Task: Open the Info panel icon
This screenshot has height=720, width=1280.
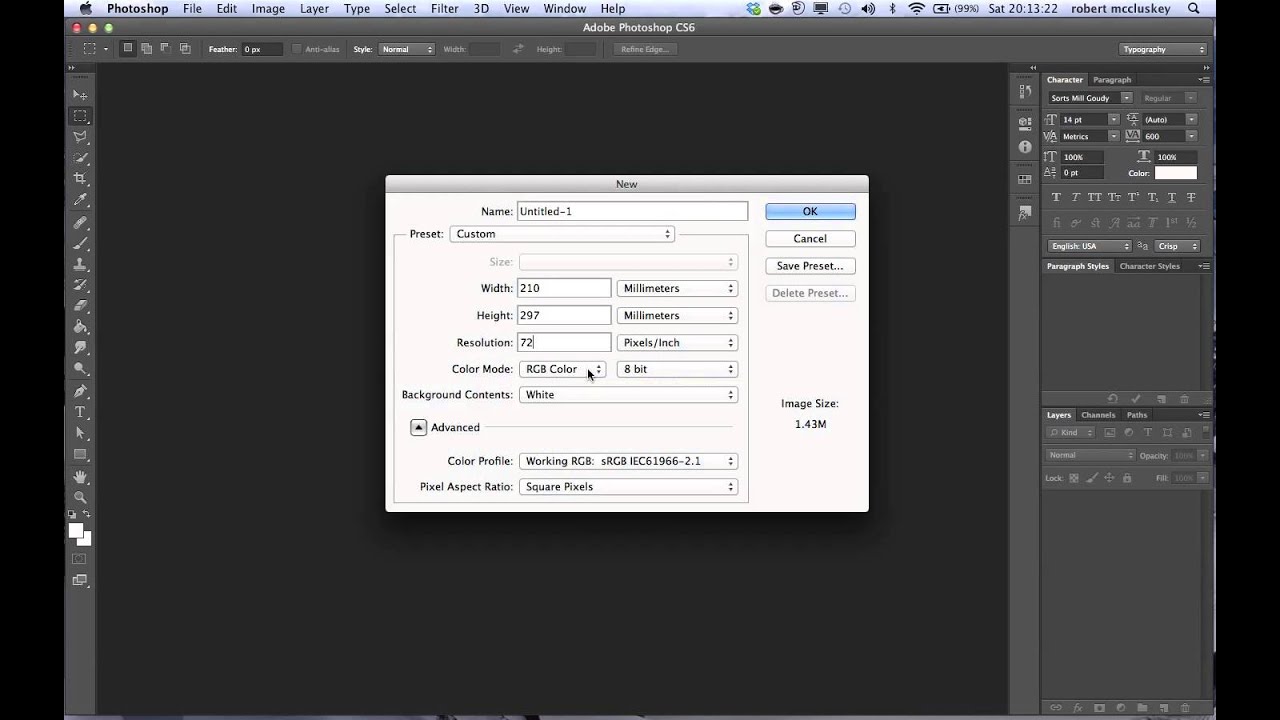Action: (1025, 147)
